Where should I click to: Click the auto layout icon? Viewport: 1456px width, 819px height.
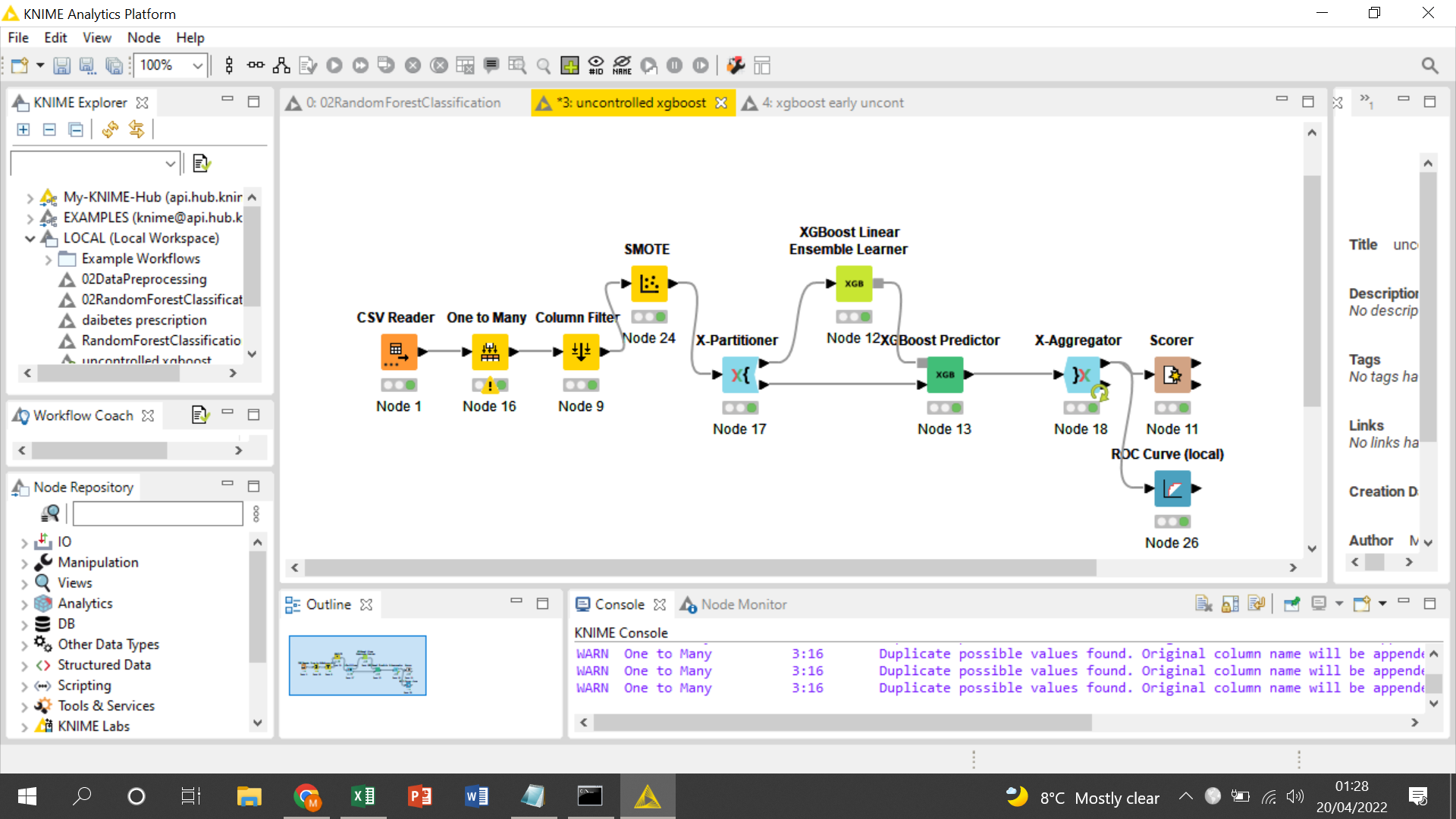tap(281, 66)
